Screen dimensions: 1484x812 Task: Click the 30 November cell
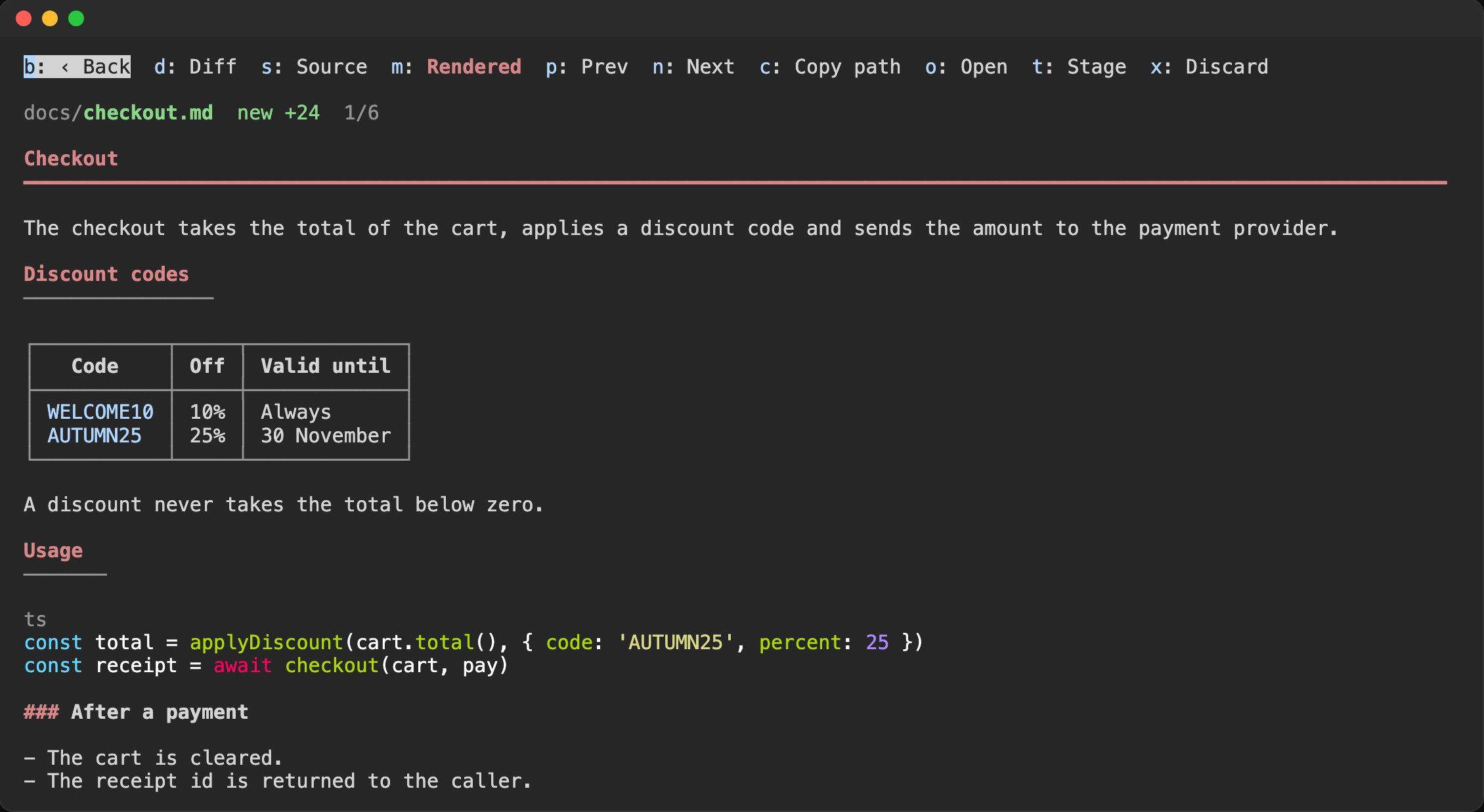tap(326, 436)
